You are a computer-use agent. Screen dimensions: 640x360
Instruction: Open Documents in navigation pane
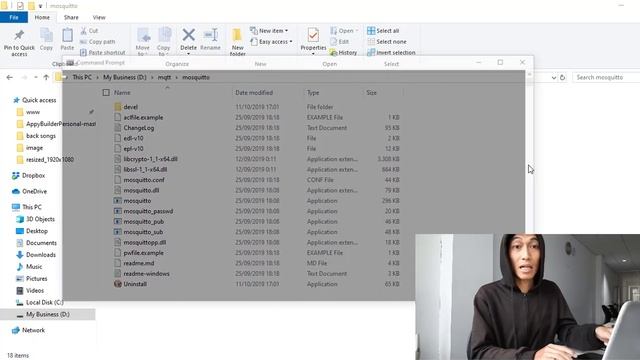pyautogui.click(x=36, y=243)
